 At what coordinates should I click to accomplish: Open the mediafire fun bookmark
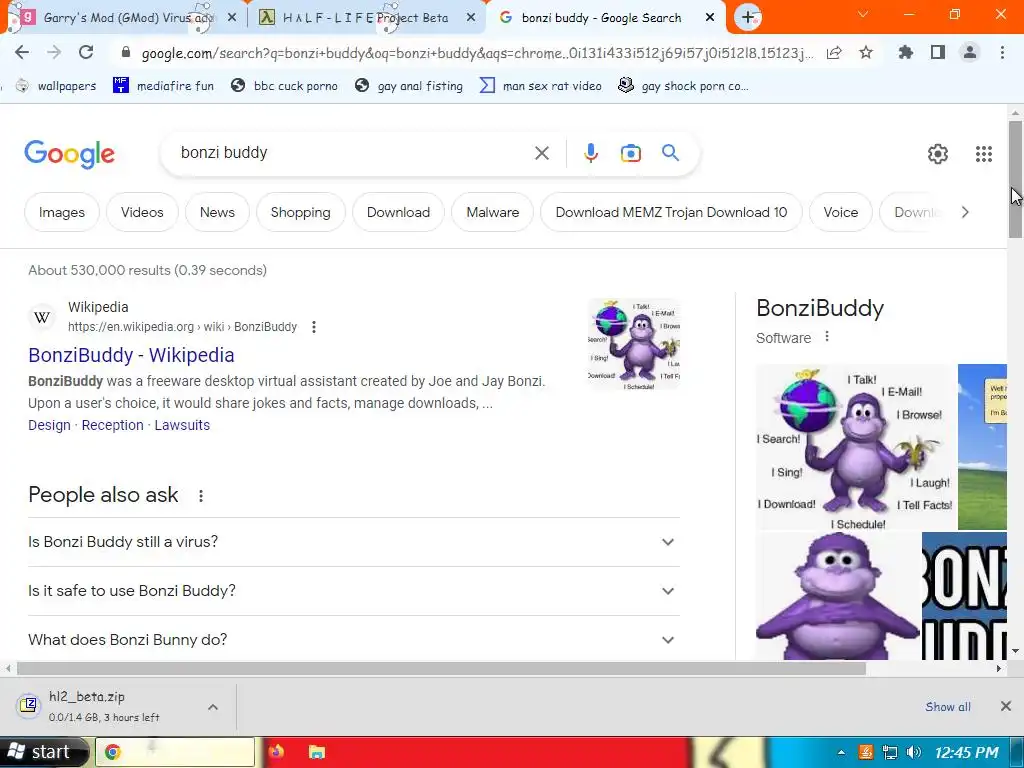tap(164, 86)
